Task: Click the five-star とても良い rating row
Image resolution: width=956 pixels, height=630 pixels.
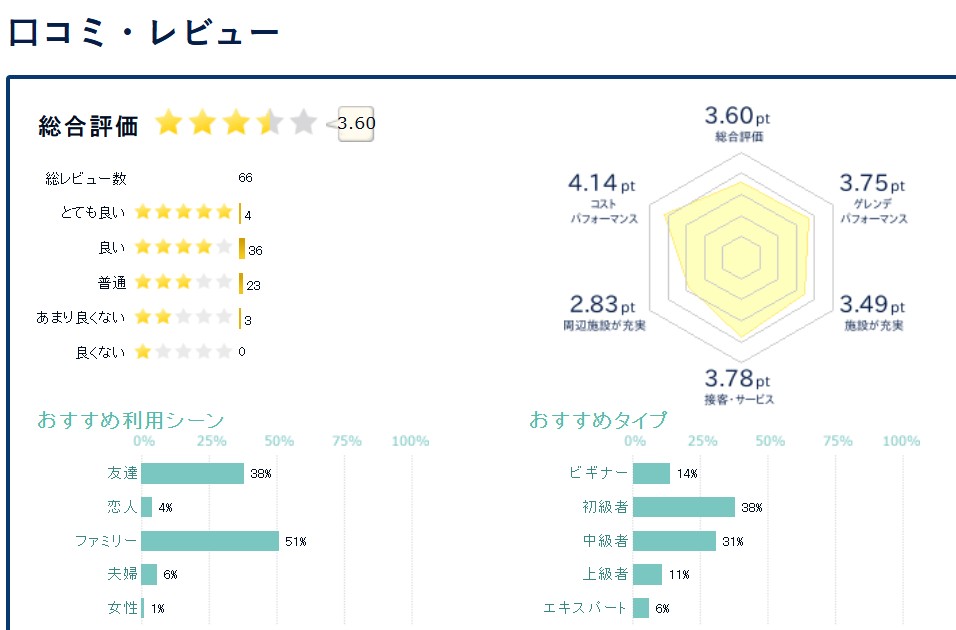Action: point(183,212)
